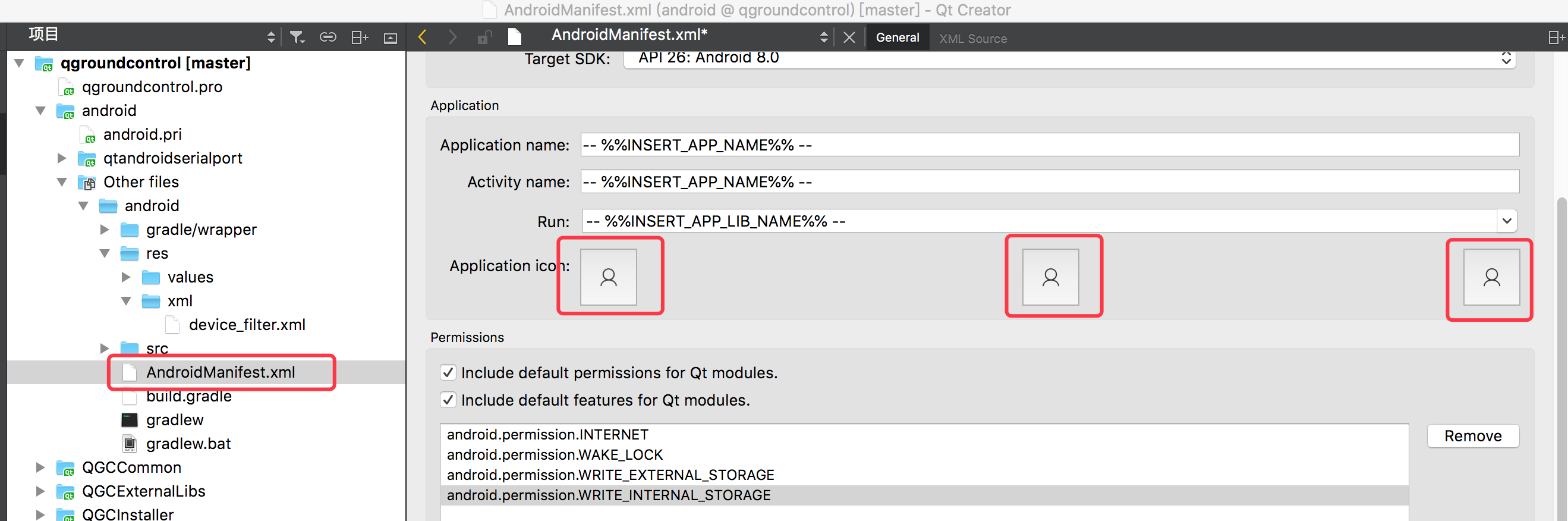The width and height of the screenshot is (1568, 521).
Task: Click the editor vertical scrollbar
Action: 1562,359
